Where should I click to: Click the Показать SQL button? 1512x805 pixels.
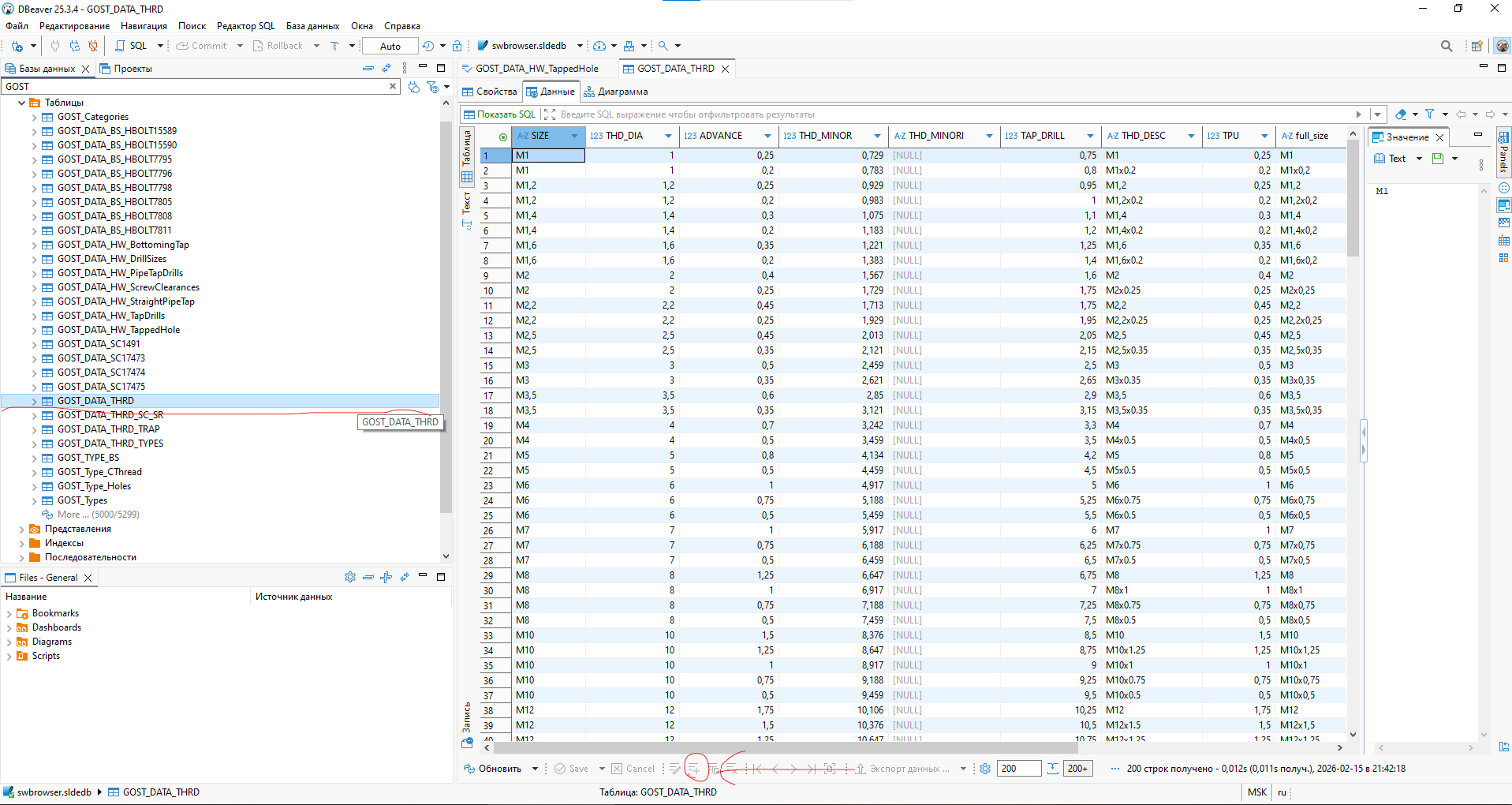[x=499, y=114]
